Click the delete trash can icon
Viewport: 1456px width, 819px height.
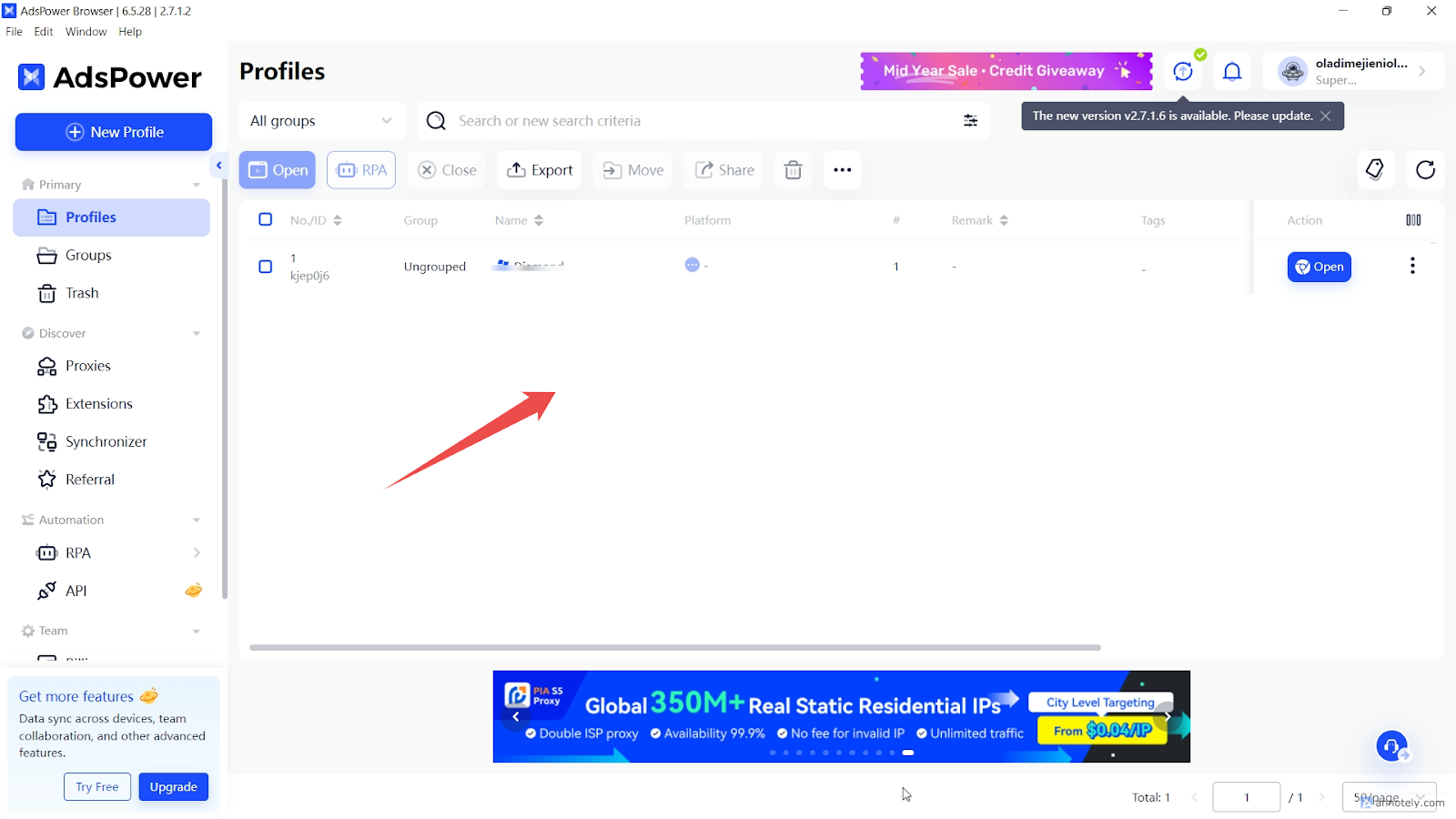coord(794,170)
